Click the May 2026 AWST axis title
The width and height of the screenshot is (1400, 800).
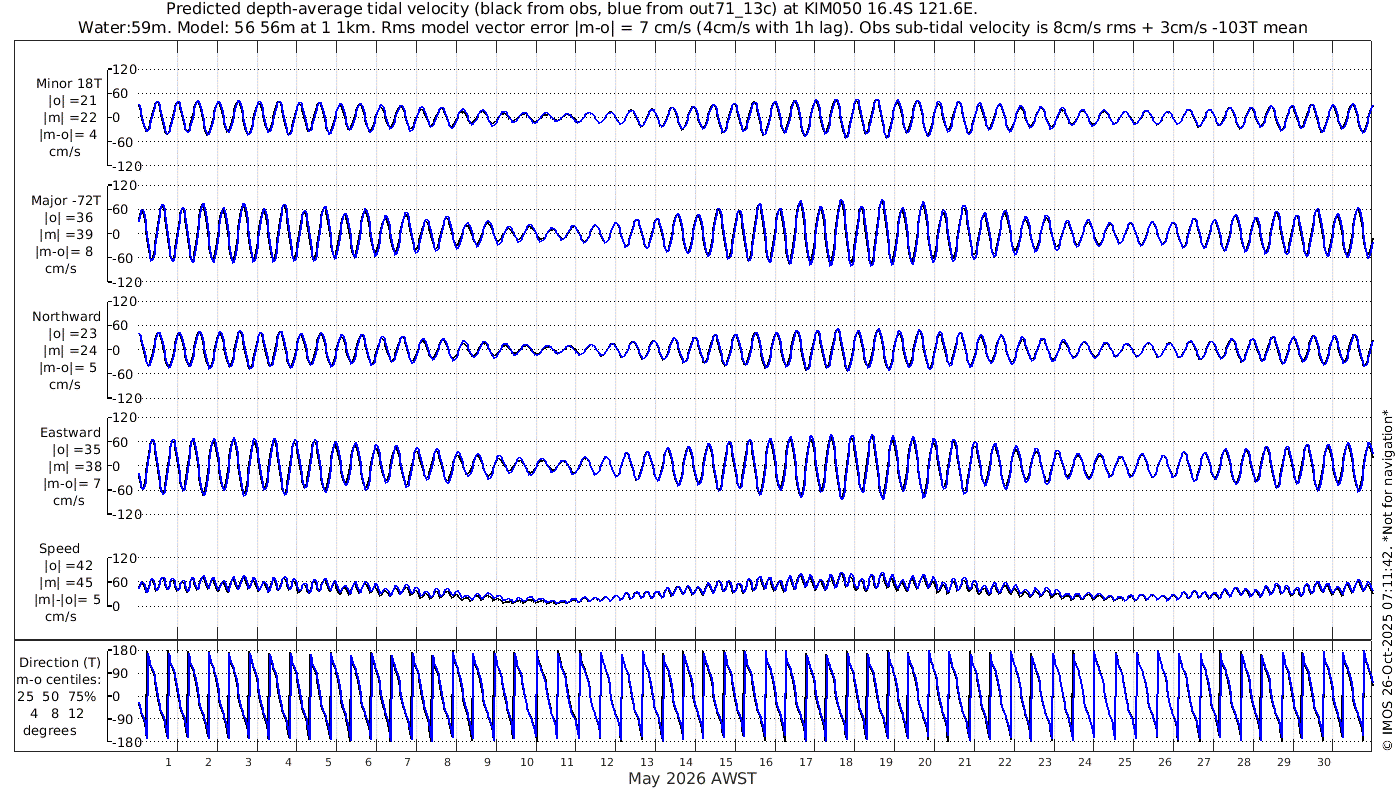(692, 779)
